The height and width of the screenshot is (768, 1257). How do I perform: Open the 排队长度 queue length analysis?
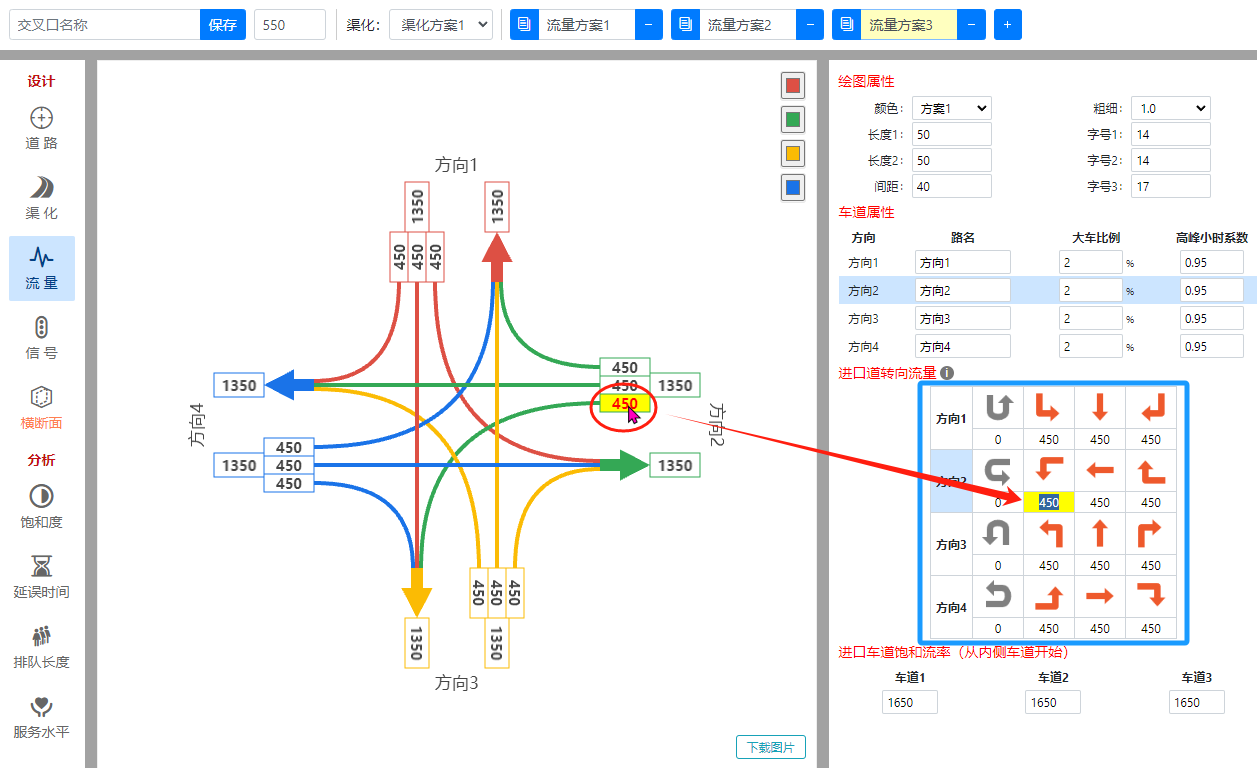point(42,647)
